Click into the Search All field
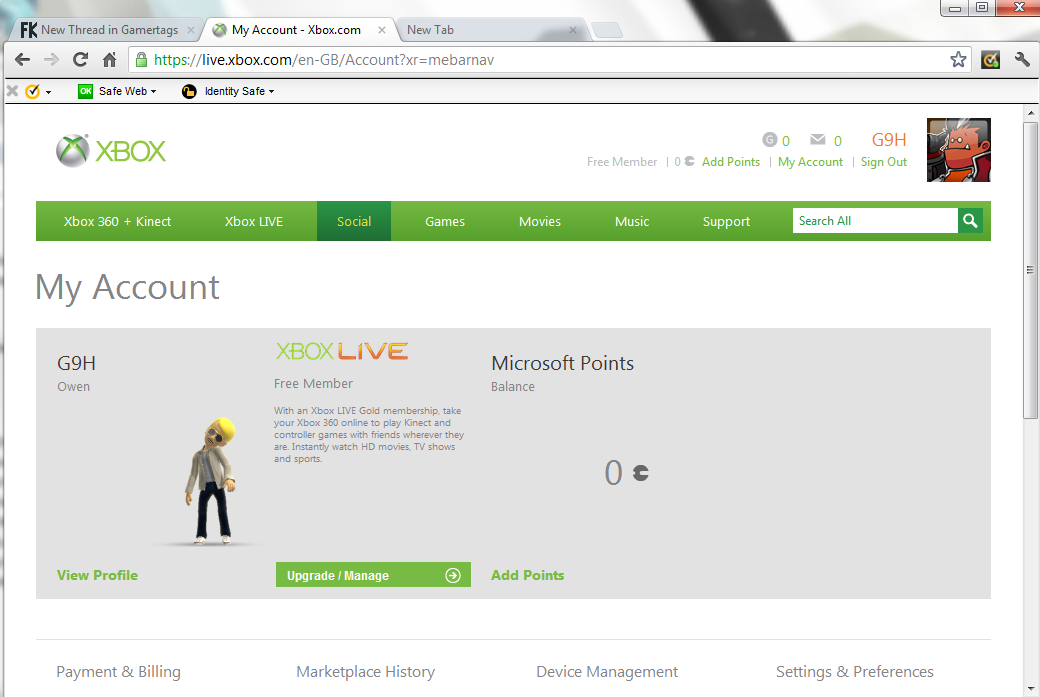 875,221
